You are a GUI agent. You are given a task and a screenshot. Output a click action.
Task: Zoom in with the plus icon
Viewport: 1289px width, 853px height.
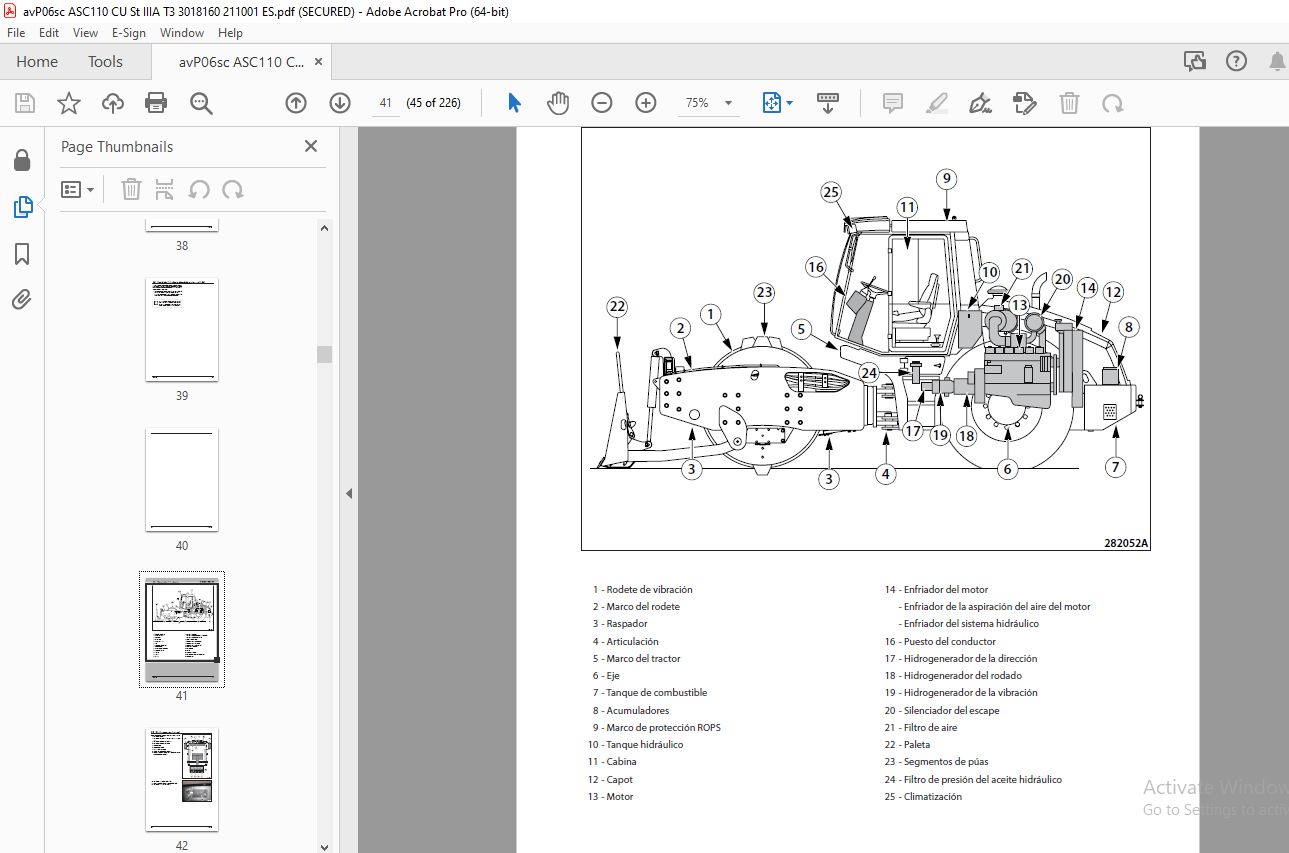pos(646,103)
